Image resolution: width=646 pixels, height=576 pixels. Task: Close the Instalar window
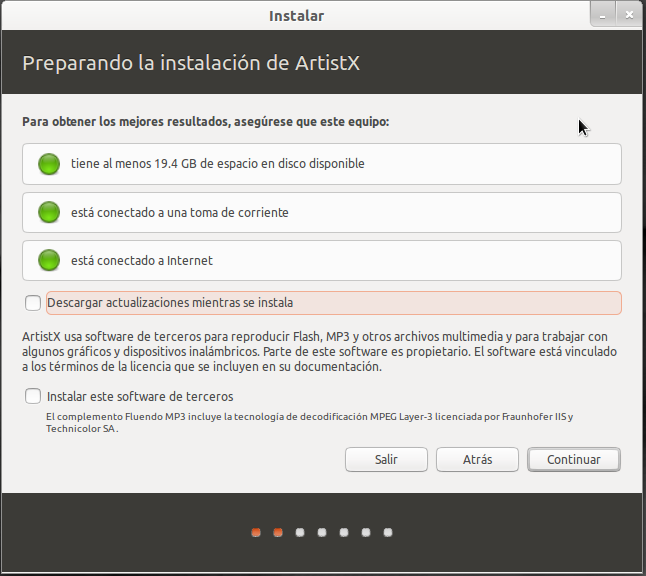(629, 15)
